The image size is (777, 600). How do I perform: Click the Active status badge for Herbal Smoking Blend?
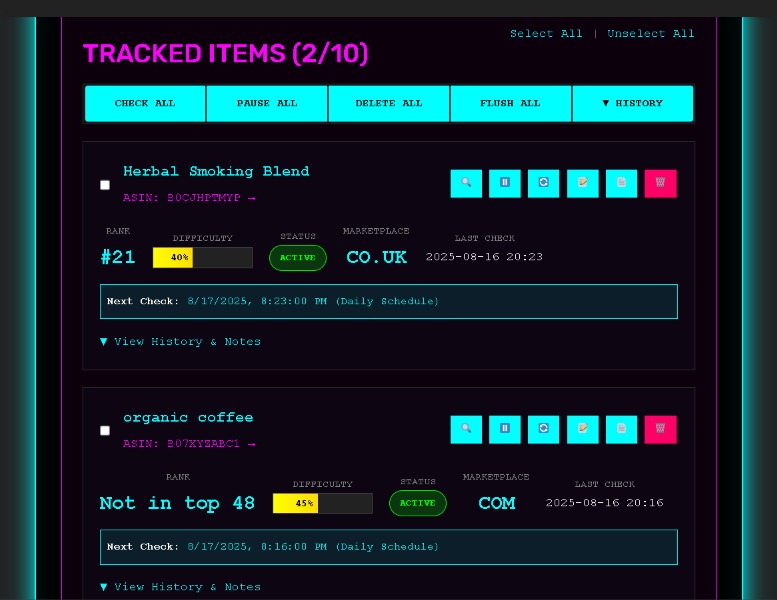[x=298, y=258]
